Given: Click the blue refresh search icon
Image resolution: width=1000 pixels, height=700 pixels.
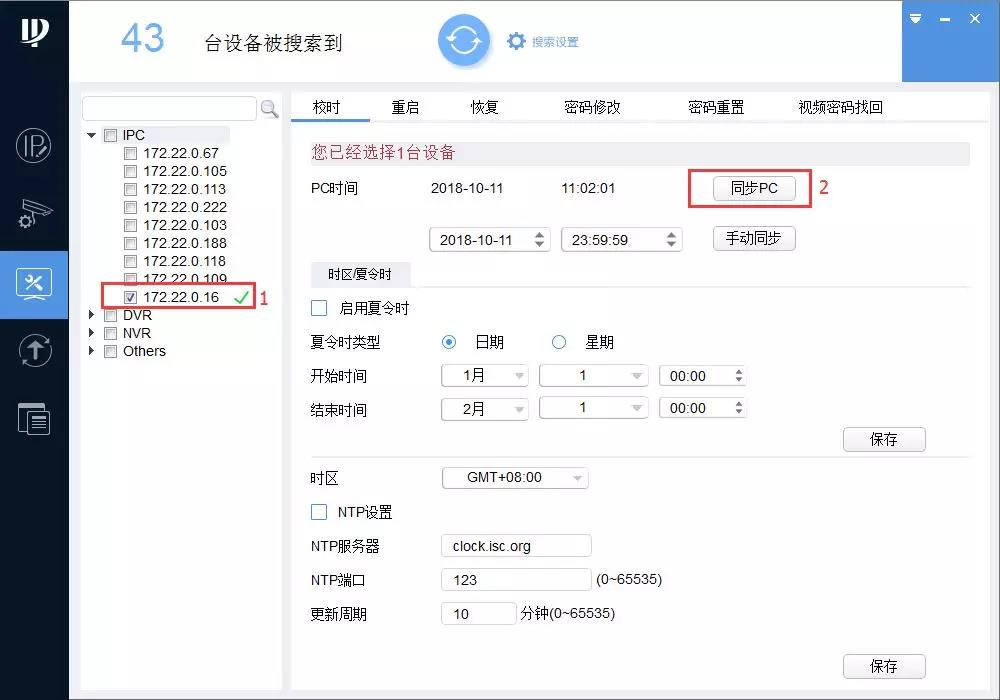Looking at the screenshot, I should 464,41.
